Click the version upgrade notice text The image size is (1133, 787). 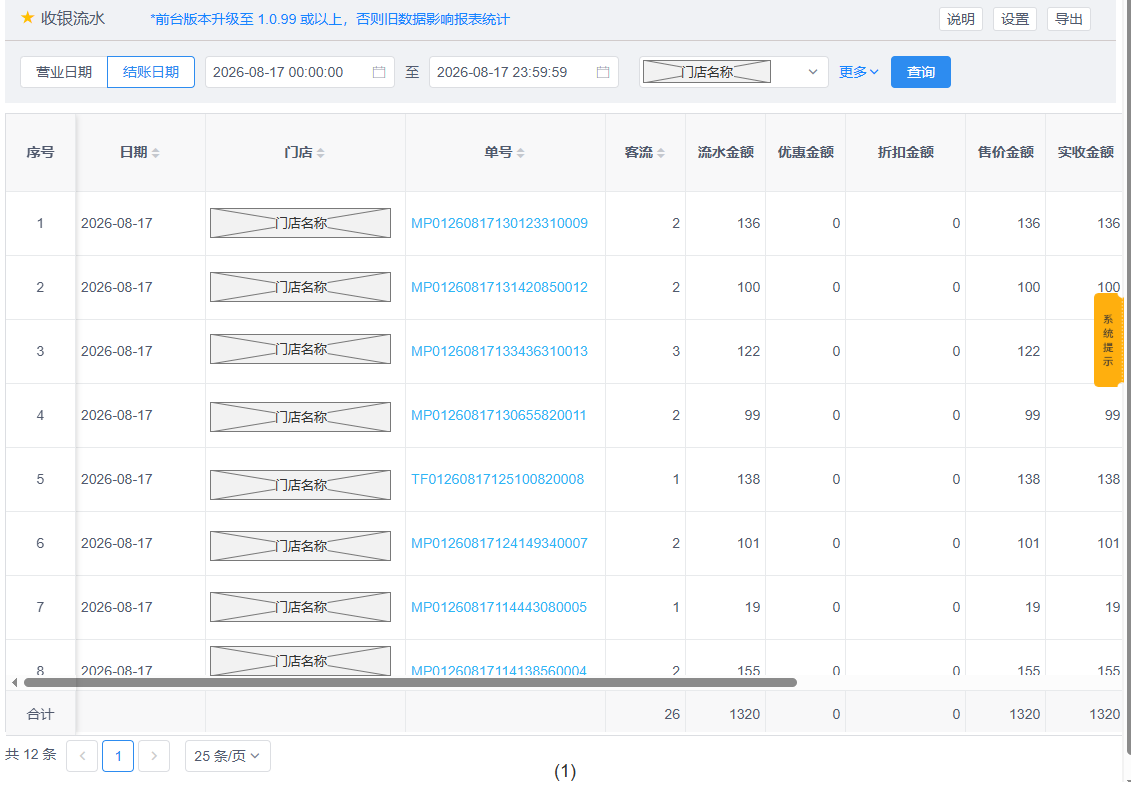click(x=330, y=20)
